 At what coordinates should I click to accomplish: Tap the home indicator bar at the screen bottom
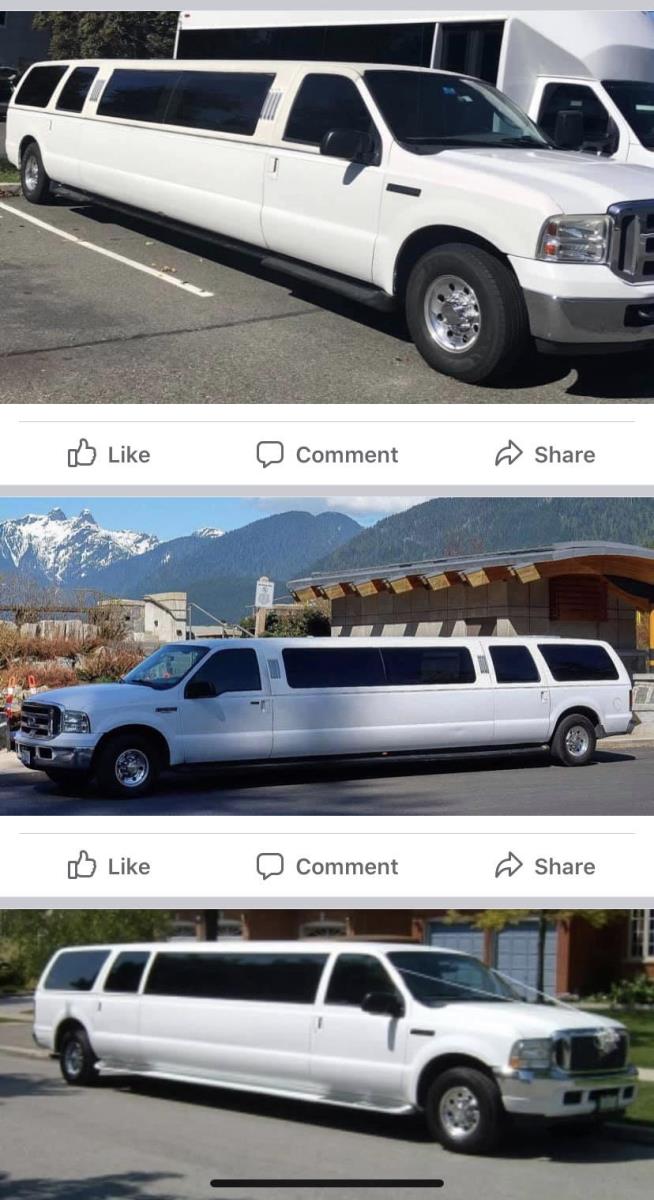point(327,1183)
